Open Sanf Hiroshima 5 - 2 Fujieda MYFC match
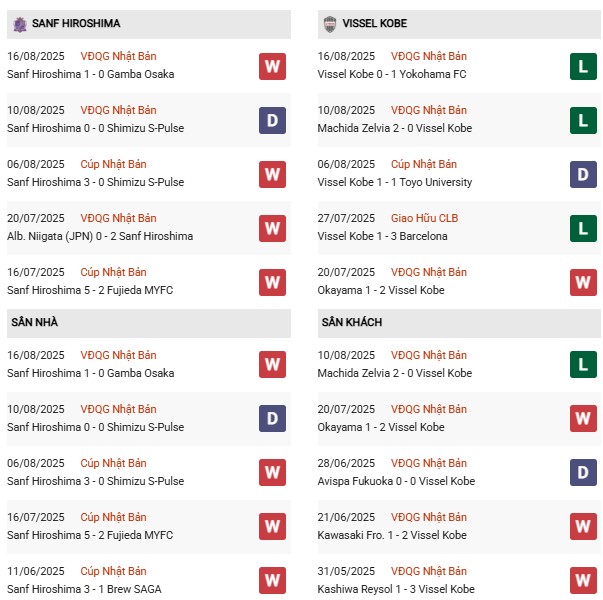Image resolution: width=603 pixels, height=600 pixels. (x=90, y=290)
